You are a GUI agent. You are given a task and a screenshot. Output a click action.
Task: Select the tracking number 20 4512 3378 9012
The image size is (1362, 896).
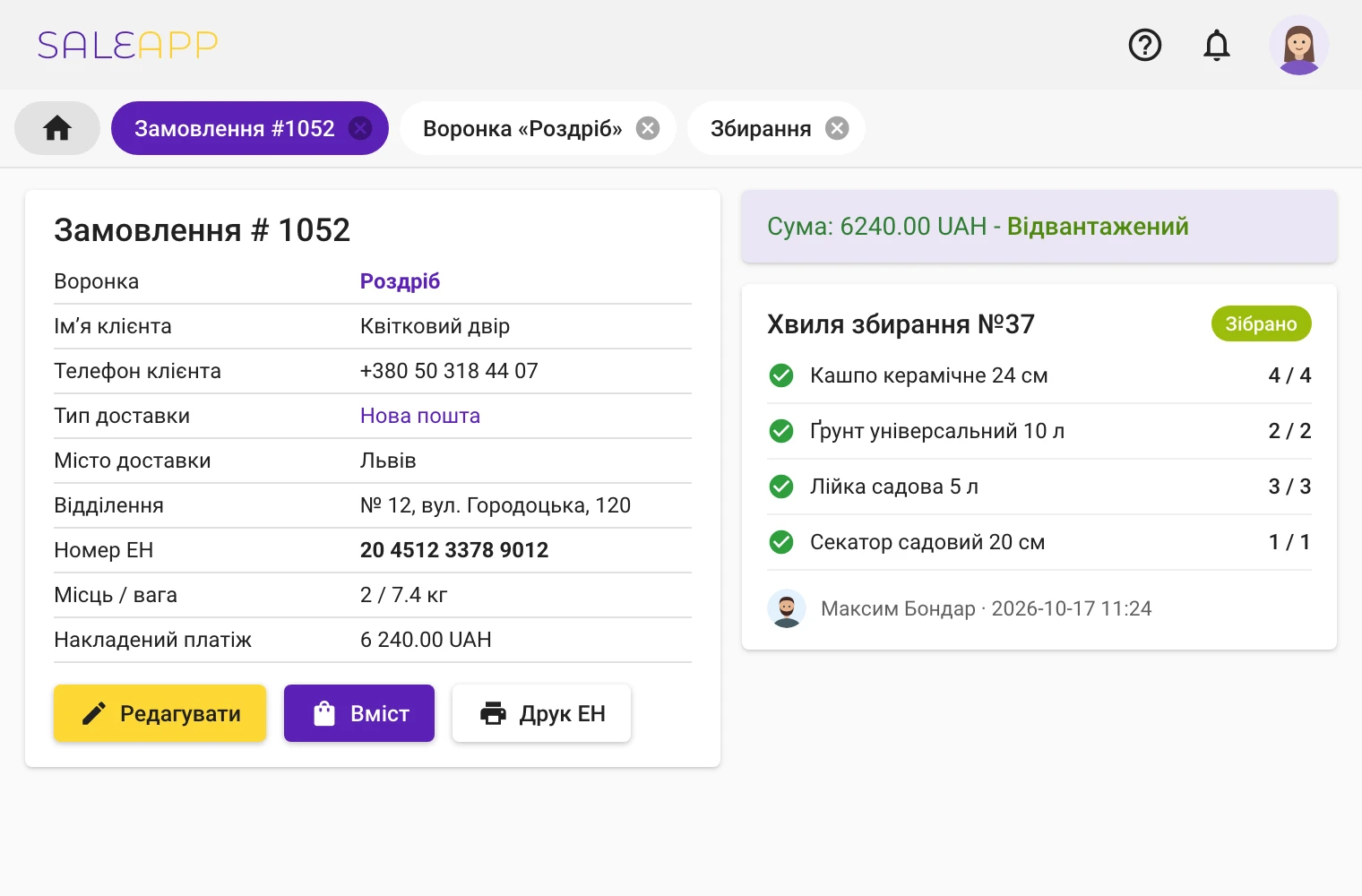point(454,550)
